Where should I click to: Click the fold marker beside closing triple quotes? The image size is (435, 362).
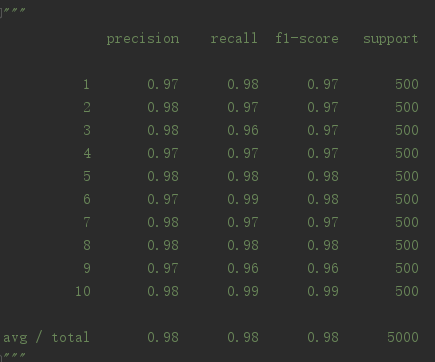coord(1,357)
